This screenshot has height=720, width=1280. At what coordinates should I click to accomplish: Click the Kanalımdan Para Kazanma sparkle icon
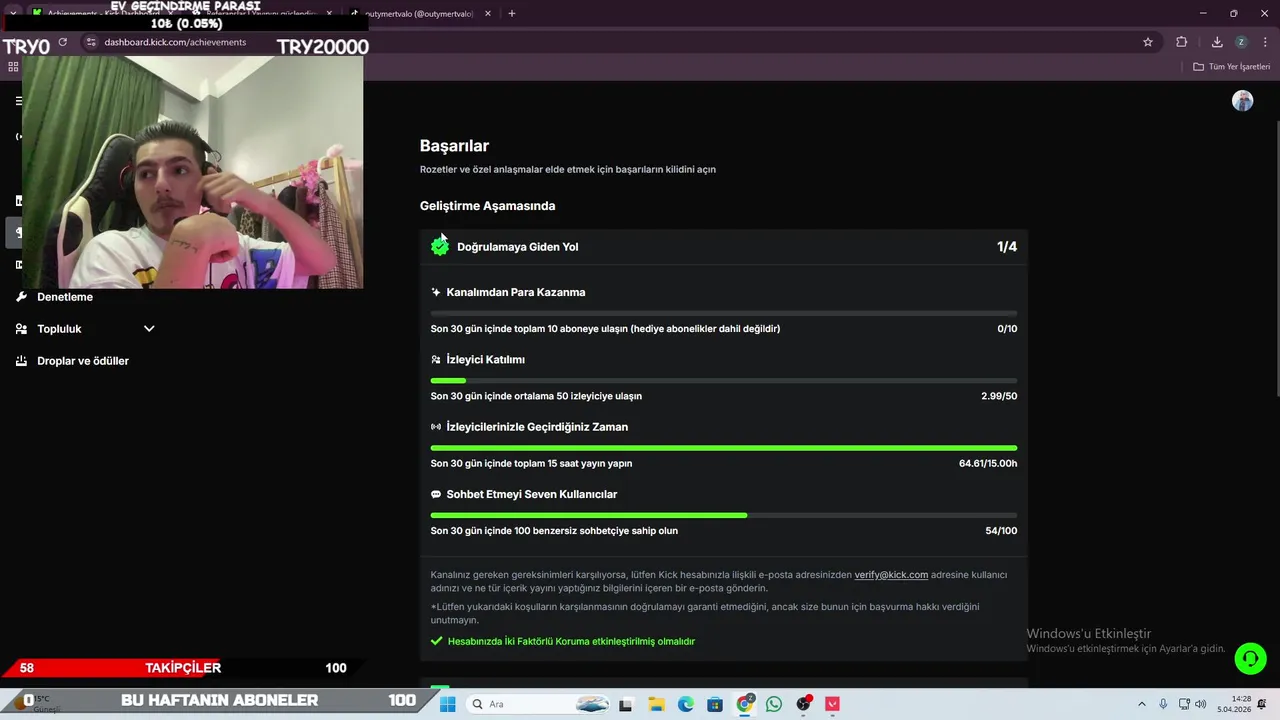pos(436,292)
